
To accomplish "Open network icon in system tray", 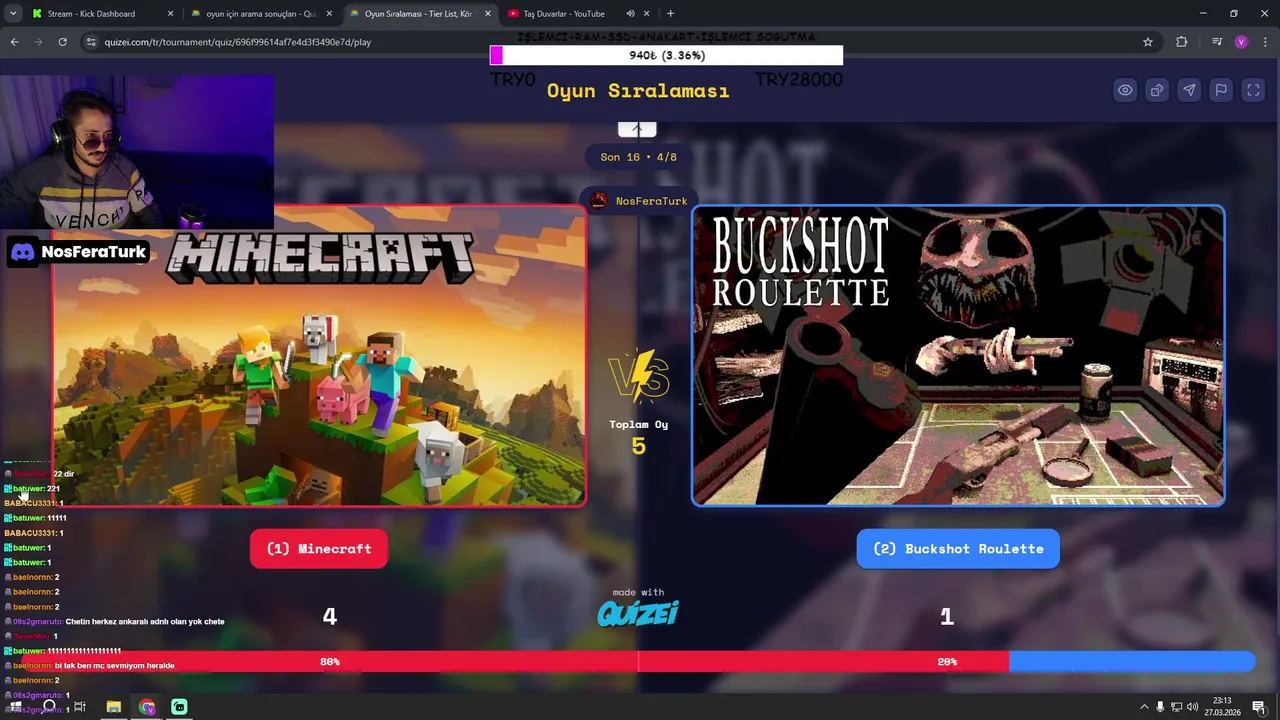I will click(x=1176, y=707).
